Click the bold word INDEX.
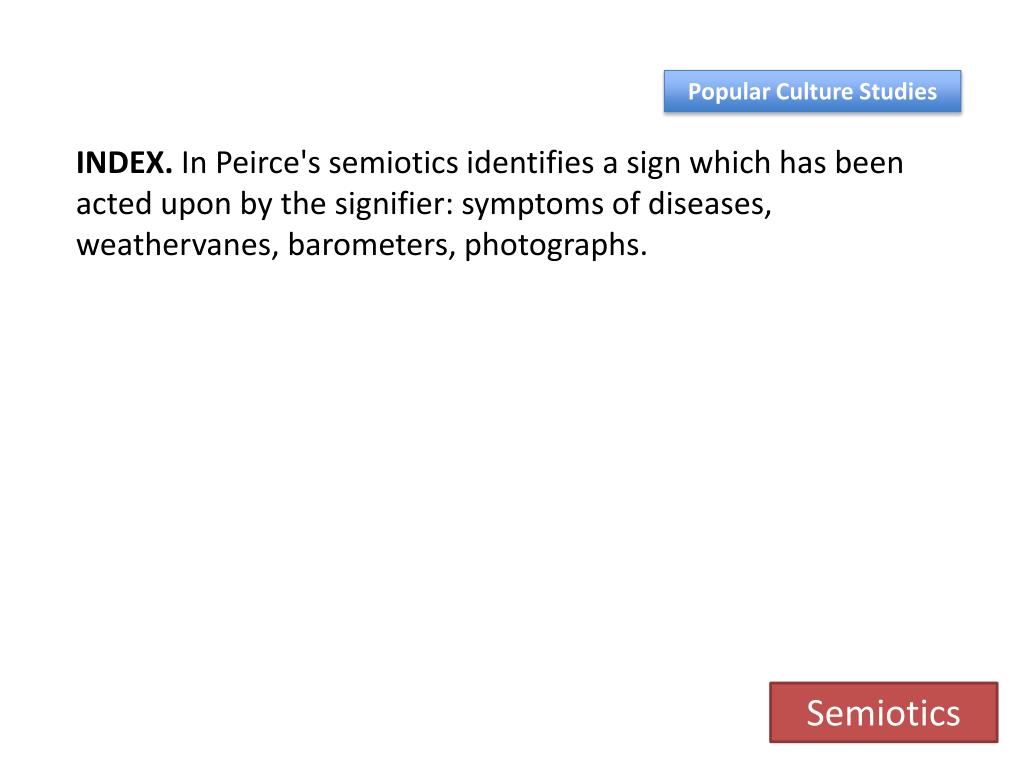Screen dimensions: 1024x768 pyautogui.click(x=124, y=163)
